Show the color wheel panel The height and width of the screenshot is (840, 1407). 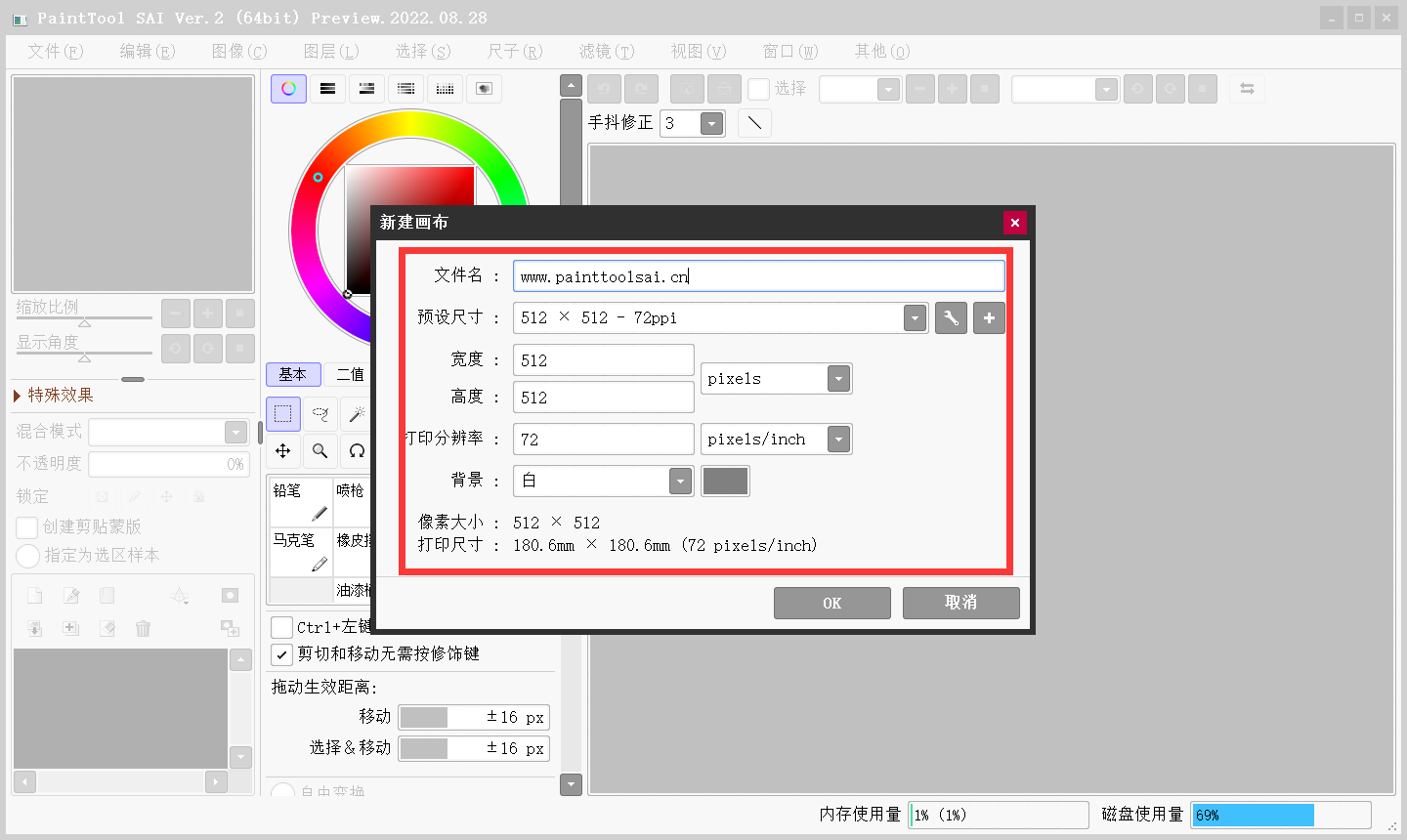click(x=288, y=89)
